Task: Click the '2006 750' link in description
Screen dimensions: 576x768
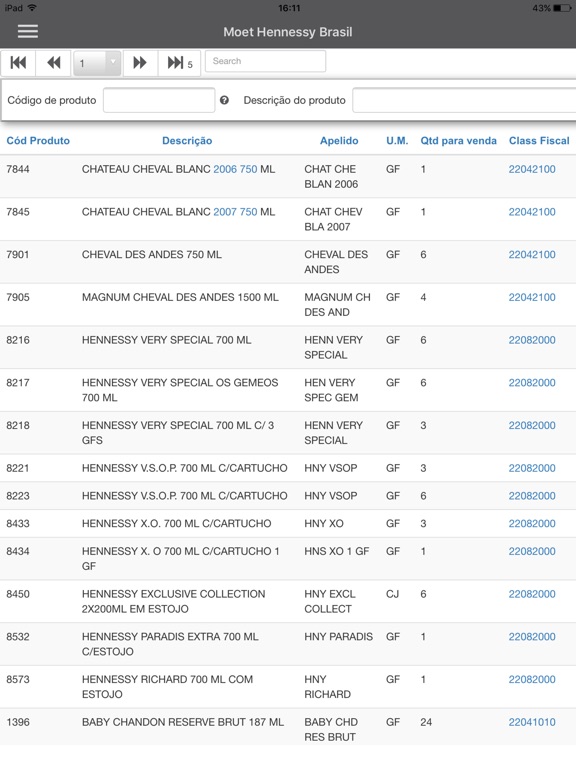Action: (235, 169)
